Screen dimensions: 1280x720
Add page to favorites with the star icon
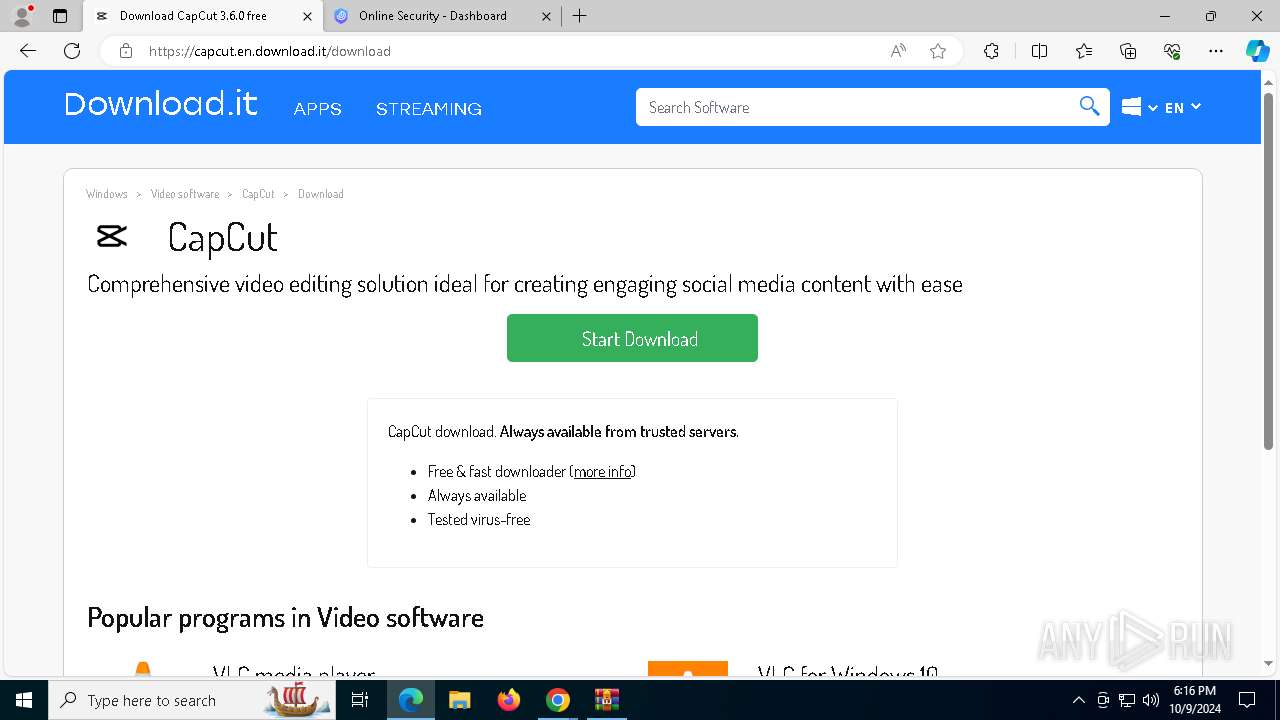point(938,51)
